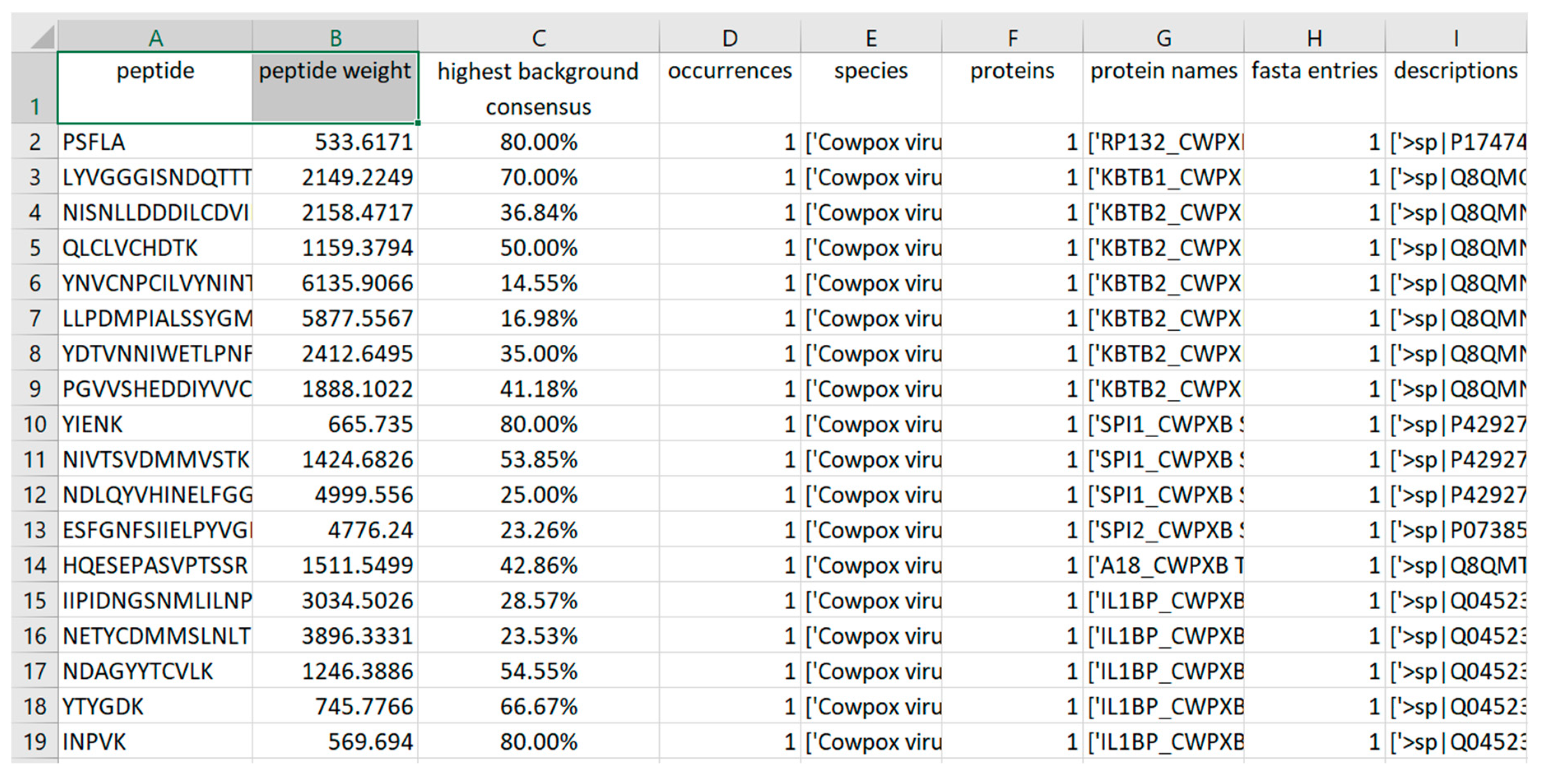The width and height of the screenshot is (1541, 784).
Task: Click the ['>sp|P07385 description cell
Action: [1456, 530]
